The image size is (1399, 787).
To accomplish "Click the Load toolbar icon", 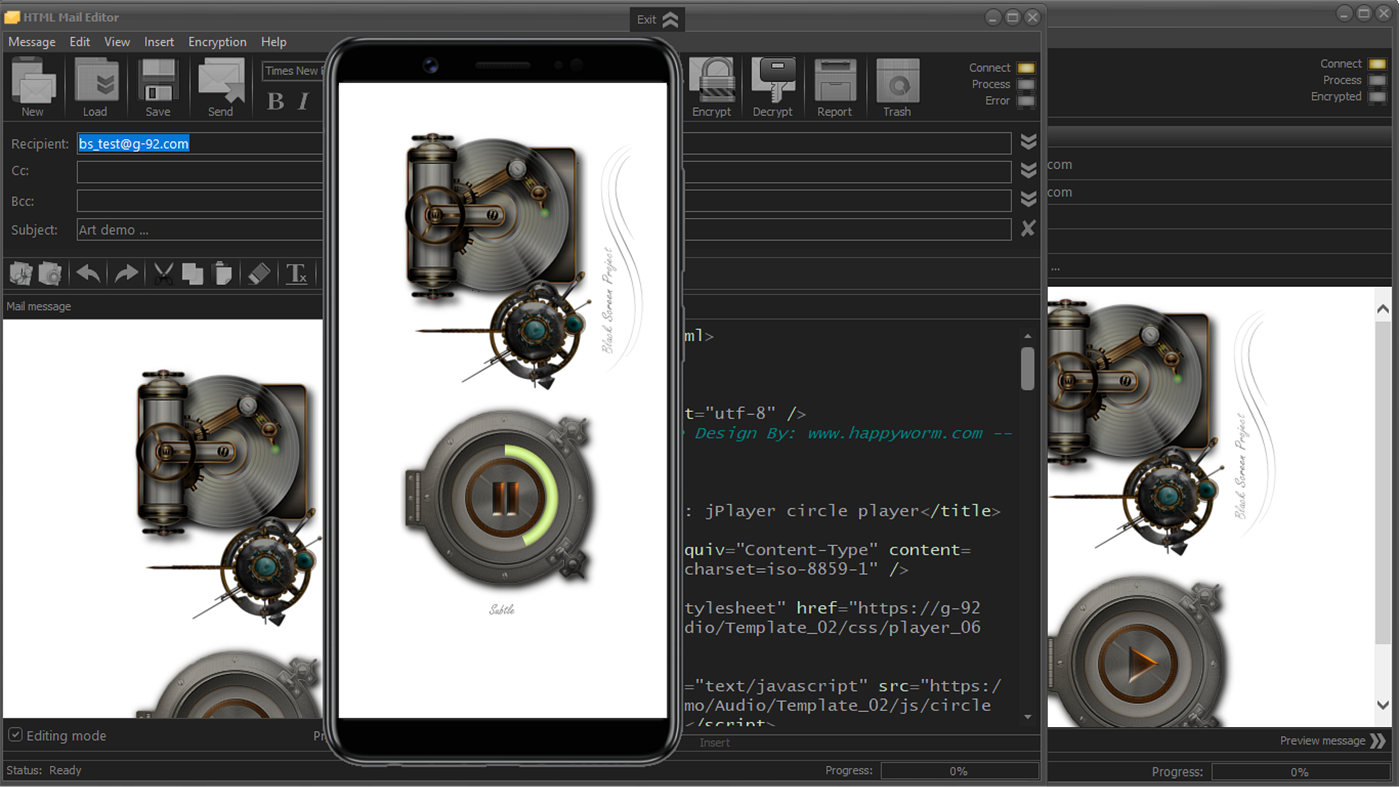I will click(95, 87).
